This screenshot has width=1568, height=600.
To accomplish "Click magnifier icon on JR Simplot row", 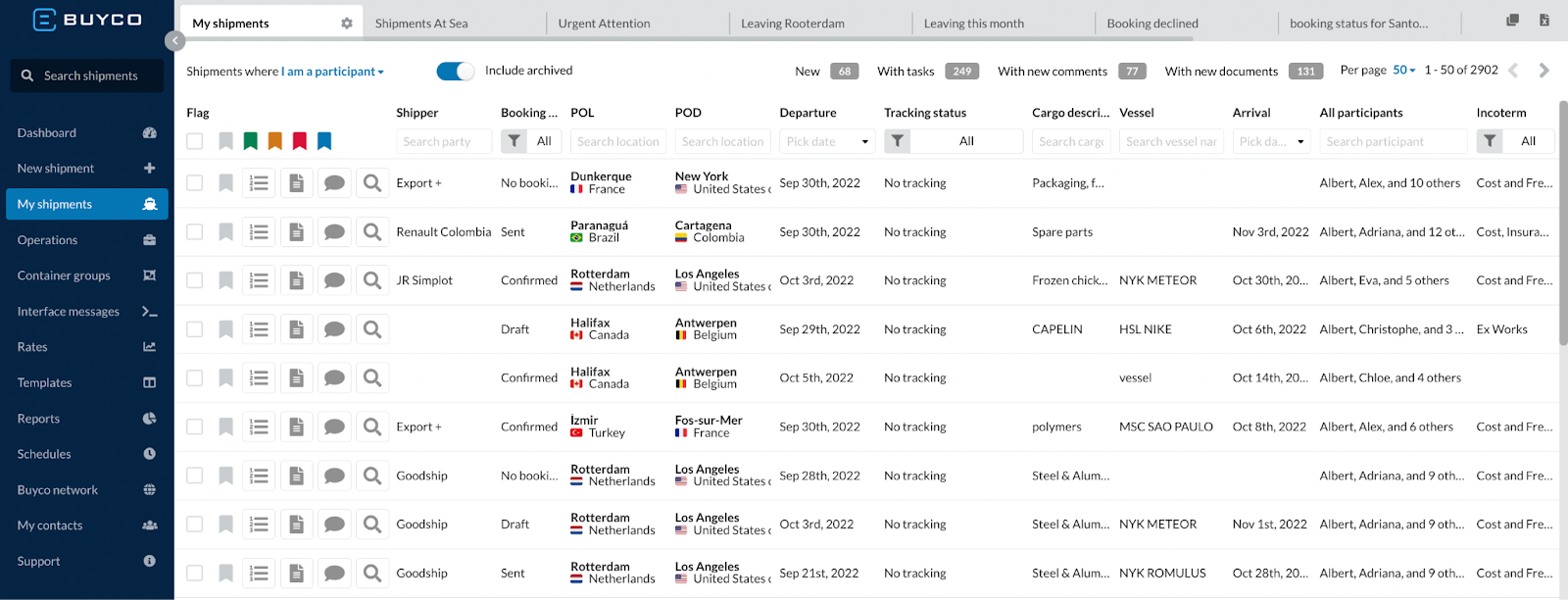I will click(372, 280).
